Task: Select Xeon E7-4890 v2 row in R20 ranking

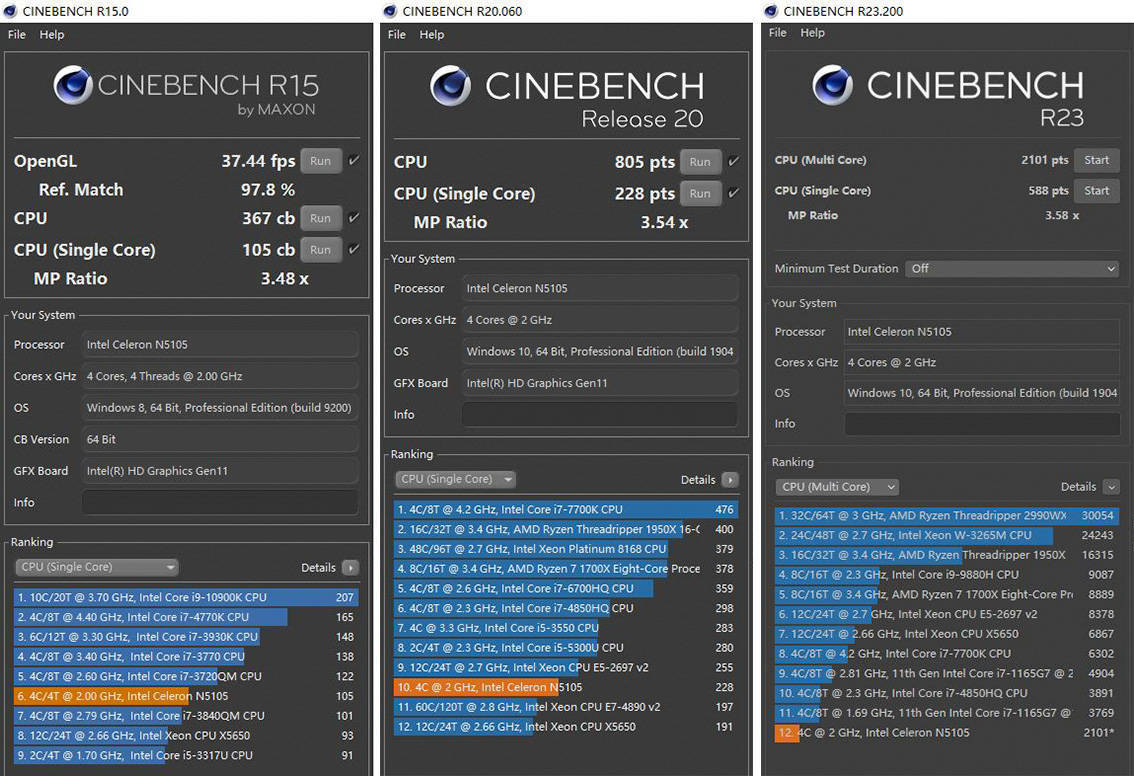Action: 566,707
